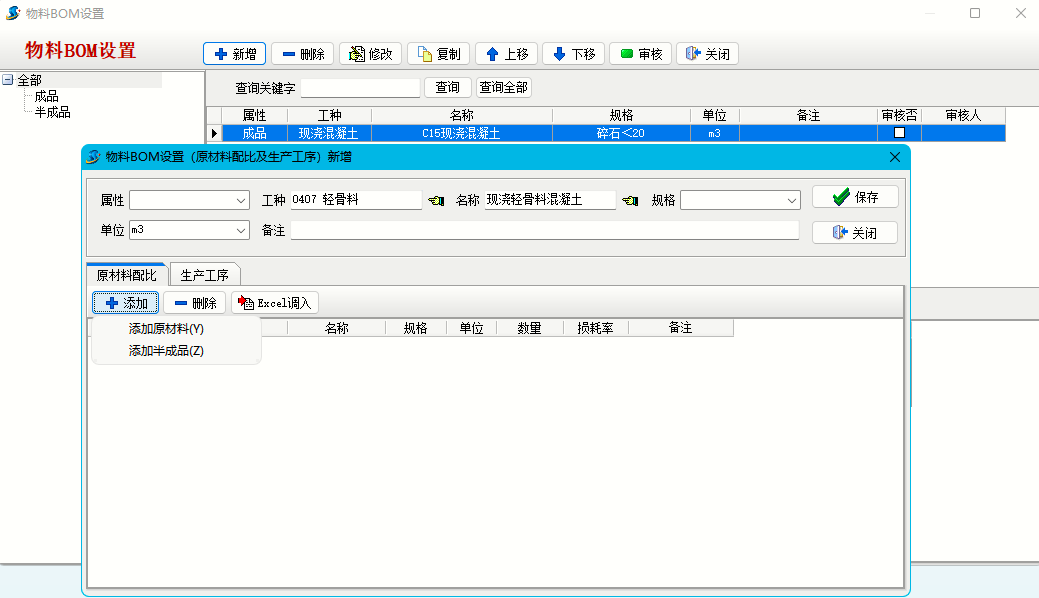Click the 查询全部 button
This screenshot has width=1039, height=598.
(x=503, y=88)
